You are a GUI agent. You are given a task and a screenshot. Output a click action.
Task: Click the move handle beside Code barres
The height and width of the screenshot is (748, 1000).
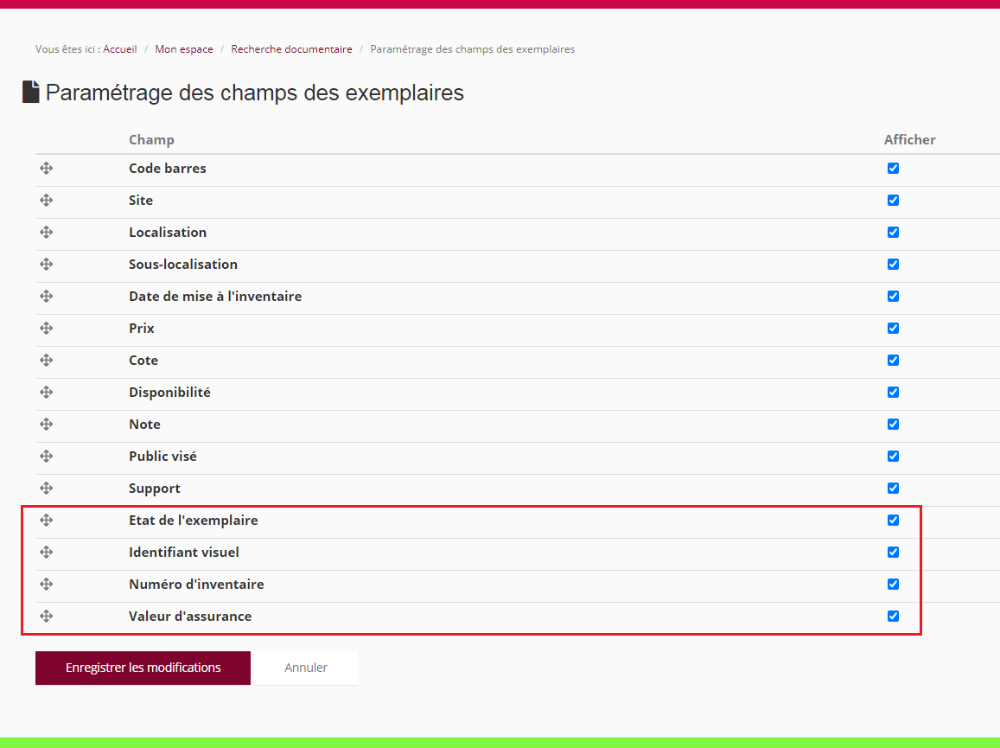click(46, 168)
